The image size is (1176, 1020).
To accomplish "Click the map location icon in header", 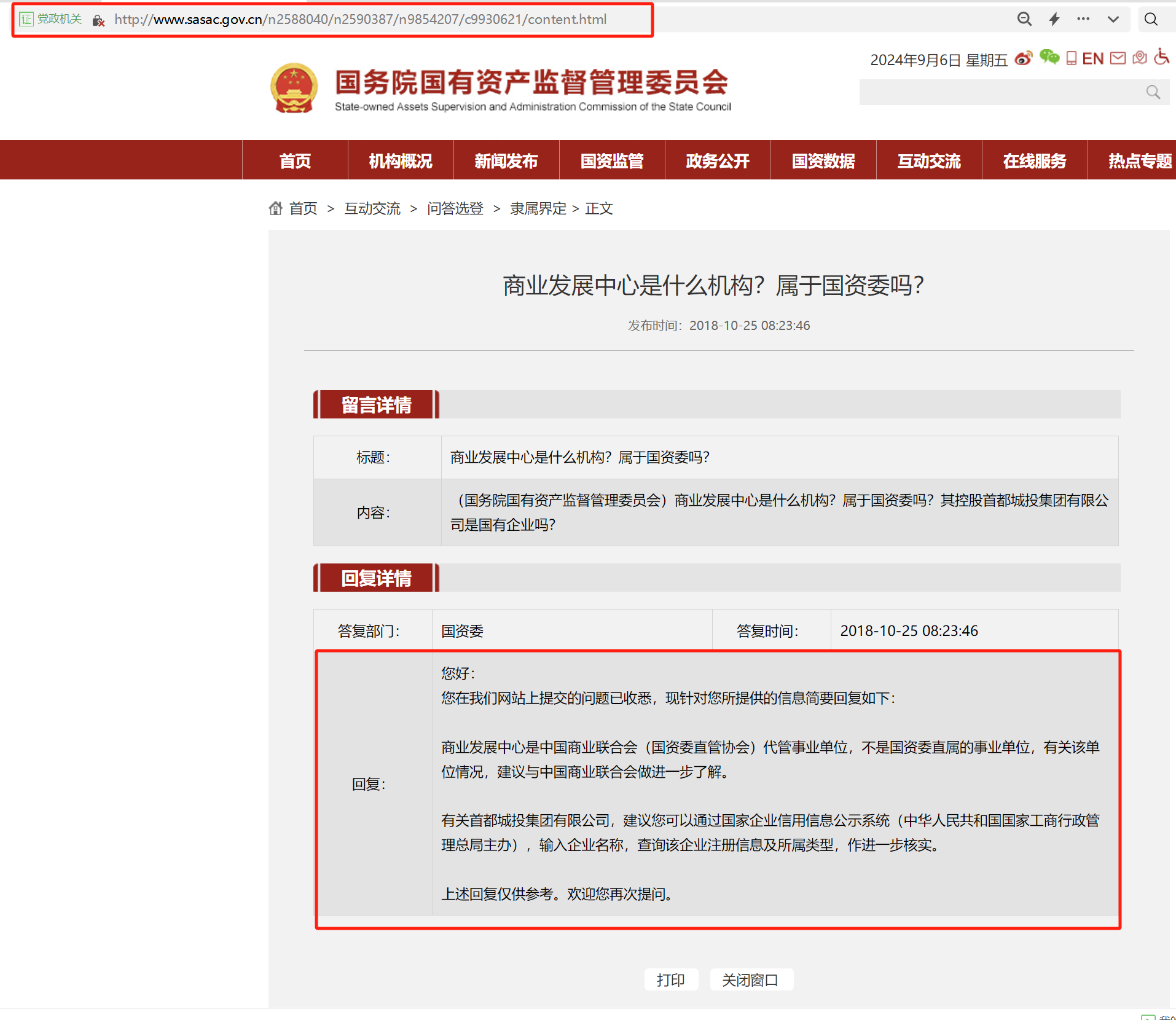I will pyautogui.click(x=1140, y=58).
